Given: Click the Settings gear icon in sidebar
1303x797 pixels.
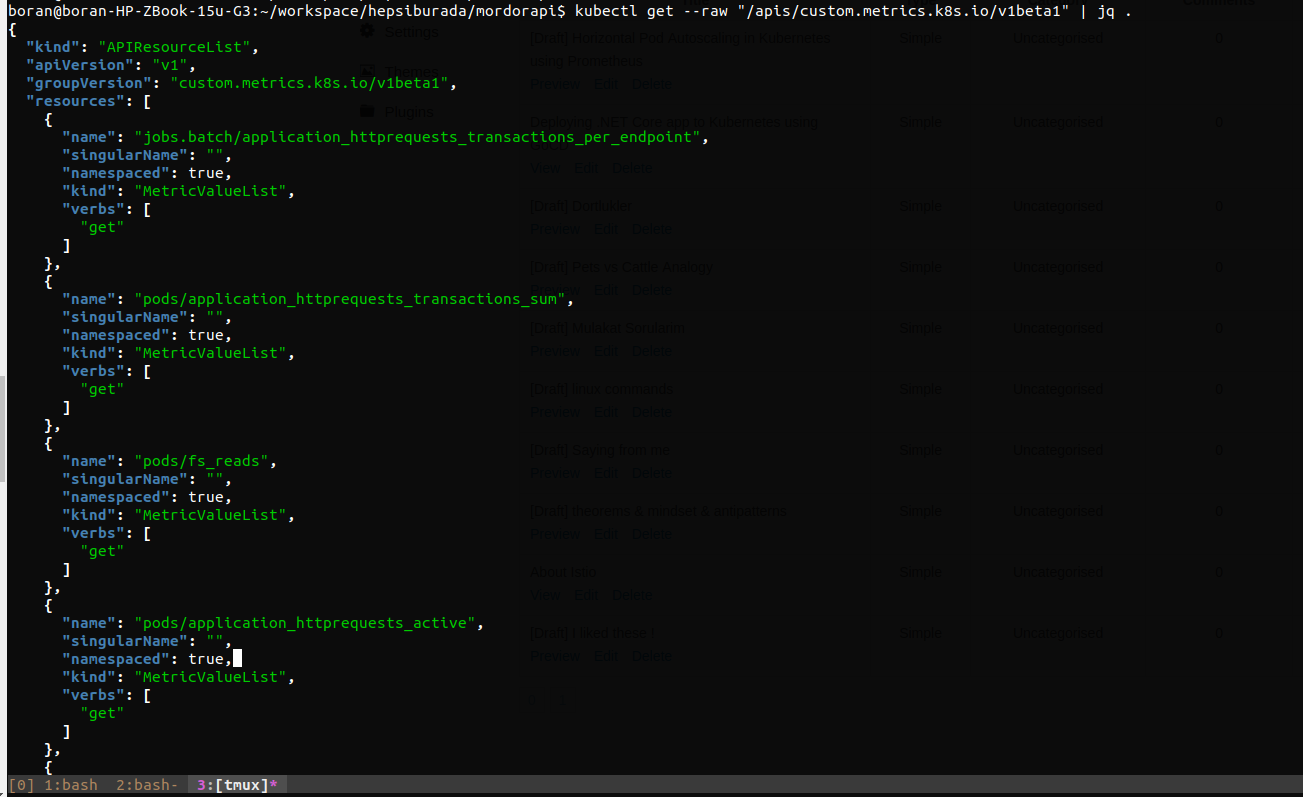Looking at the screenshot, I should coord(367,32).
